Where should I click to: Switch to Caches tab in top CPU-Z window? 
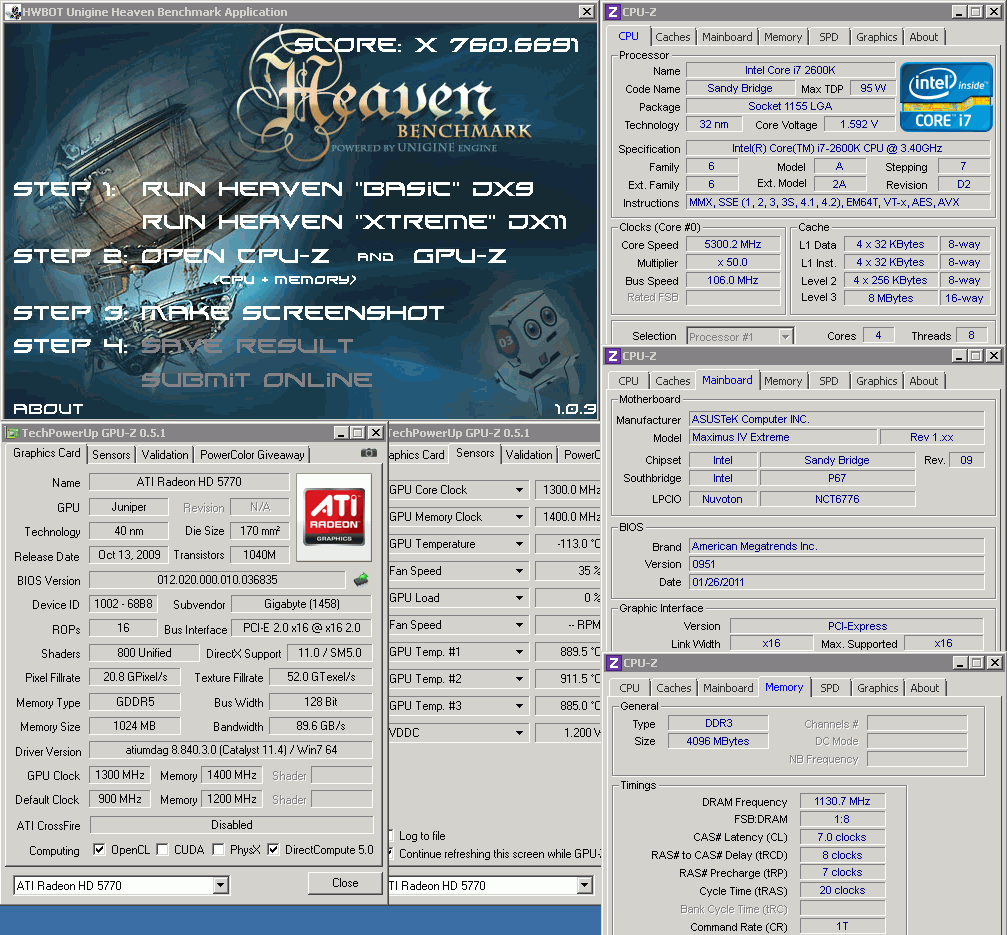pyautogui.click(x=672, y=37)
